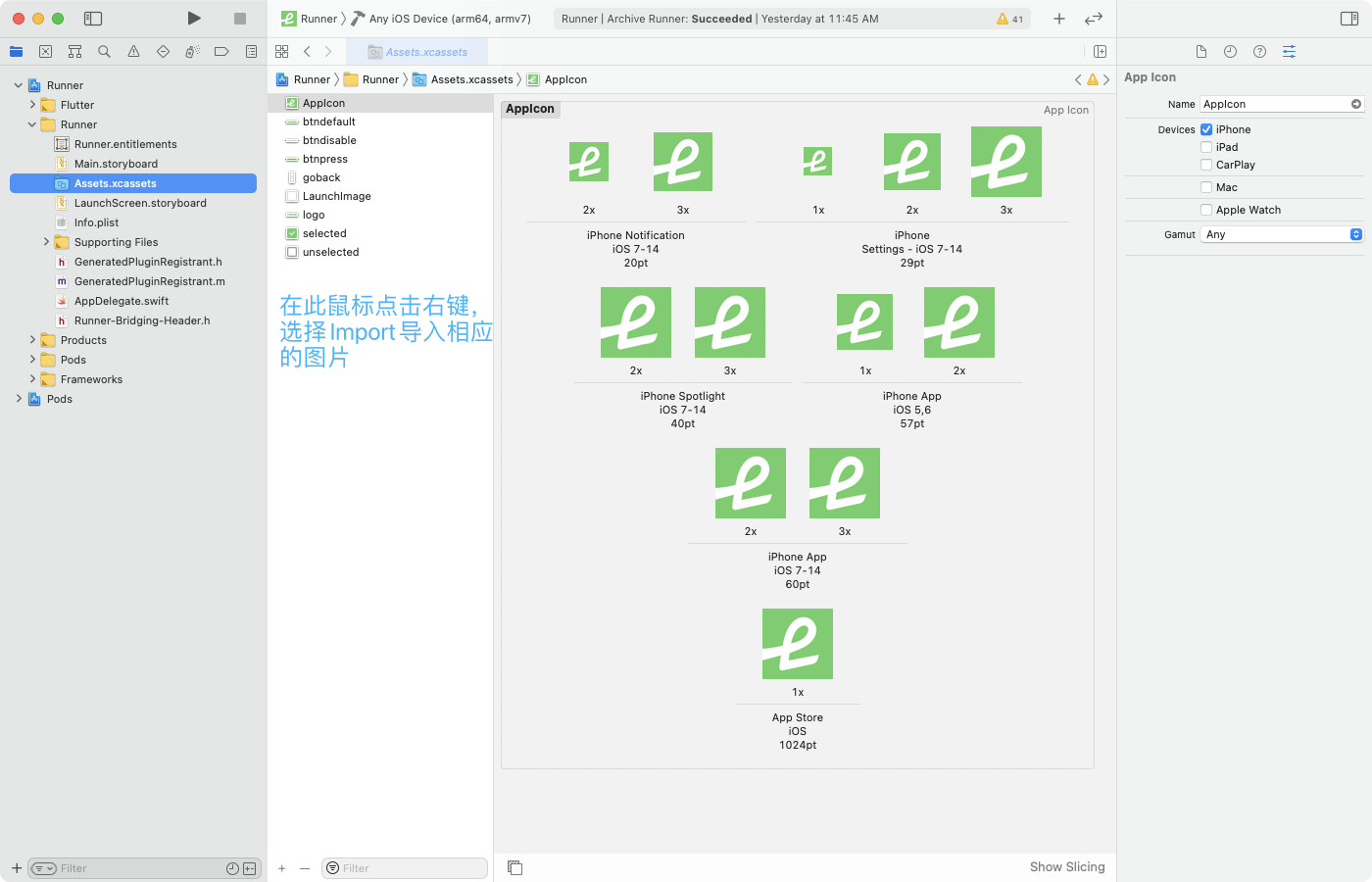Expand the Products folder
This screenshot has height=882, width=1372.
[x=32, y=340]
